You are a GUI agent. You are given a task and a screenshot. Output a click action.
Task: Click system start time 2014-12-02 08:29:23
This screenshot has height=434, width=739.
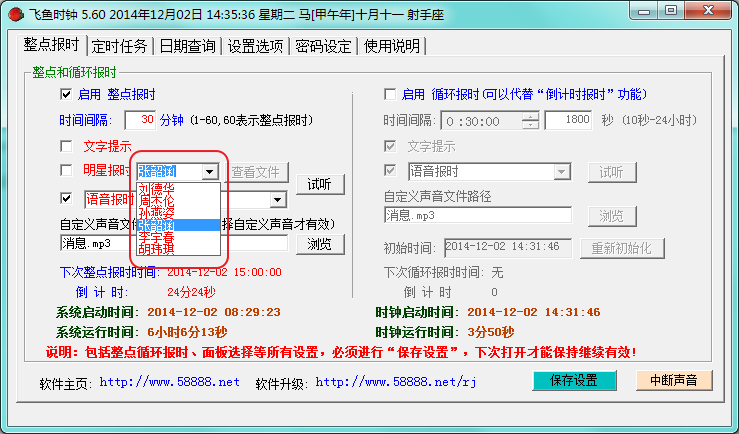coord(214,312)
